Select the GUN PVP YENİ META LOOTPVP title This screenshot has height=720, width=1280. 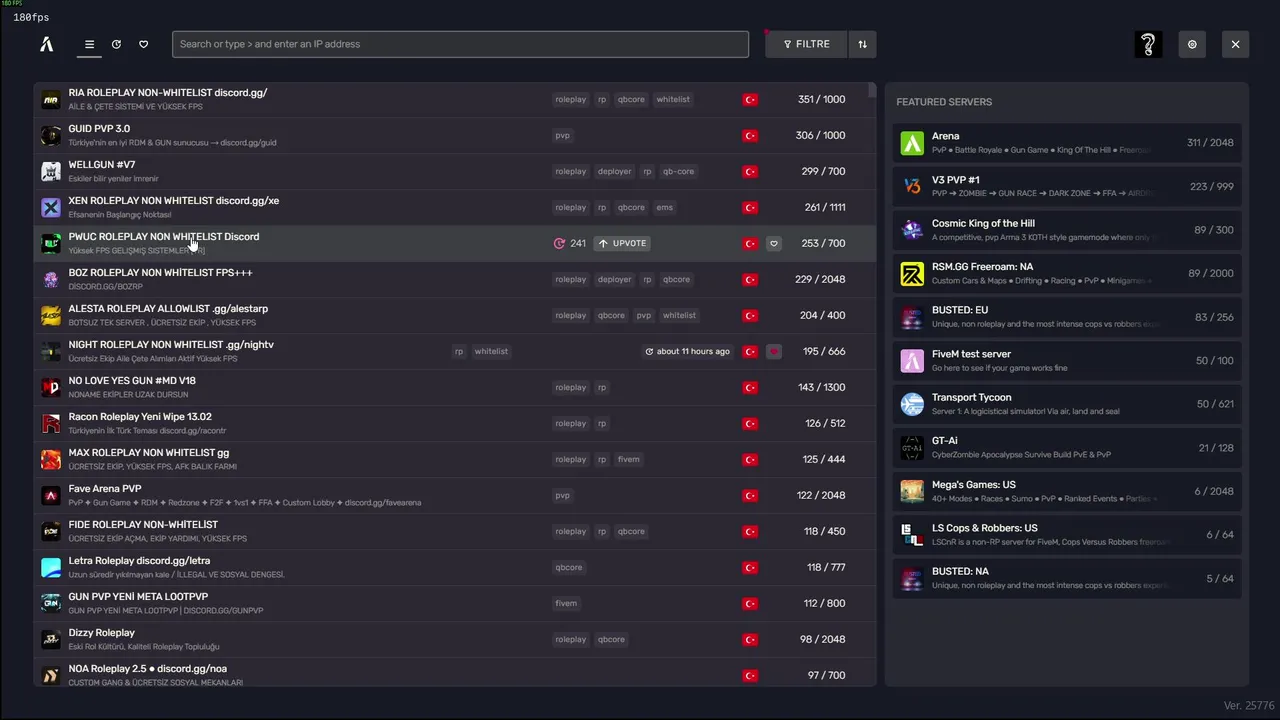click(138, 597)
